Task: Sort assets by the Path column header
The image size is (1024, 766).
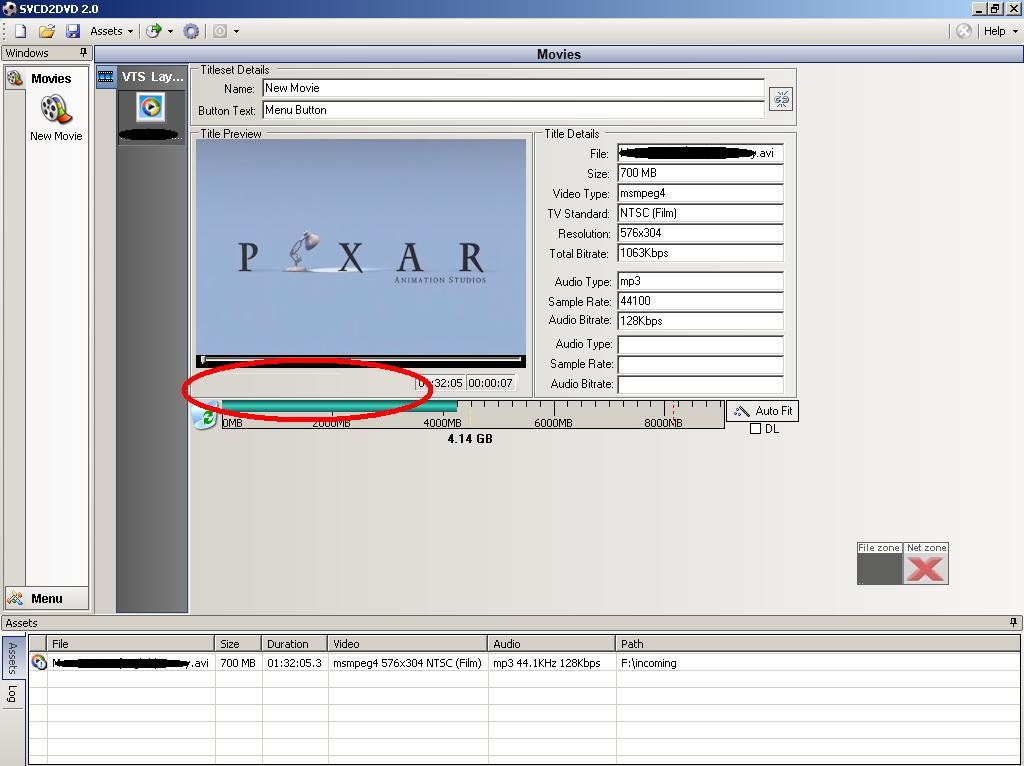Action: point(818,644)
